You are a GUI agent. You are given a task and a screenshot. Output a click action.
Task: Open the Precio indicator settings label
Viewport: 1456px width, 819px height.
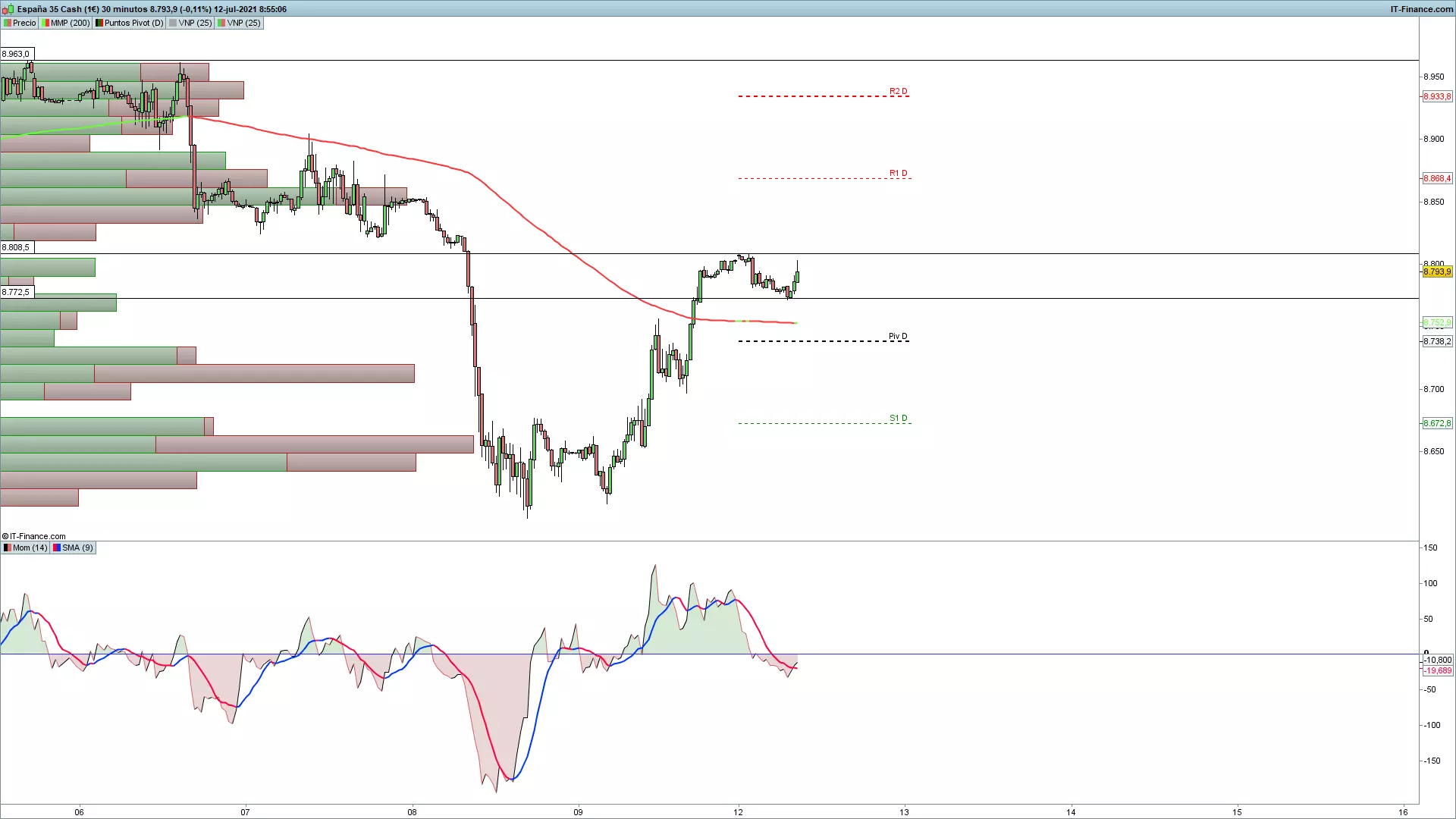click(x=20, y=23)
